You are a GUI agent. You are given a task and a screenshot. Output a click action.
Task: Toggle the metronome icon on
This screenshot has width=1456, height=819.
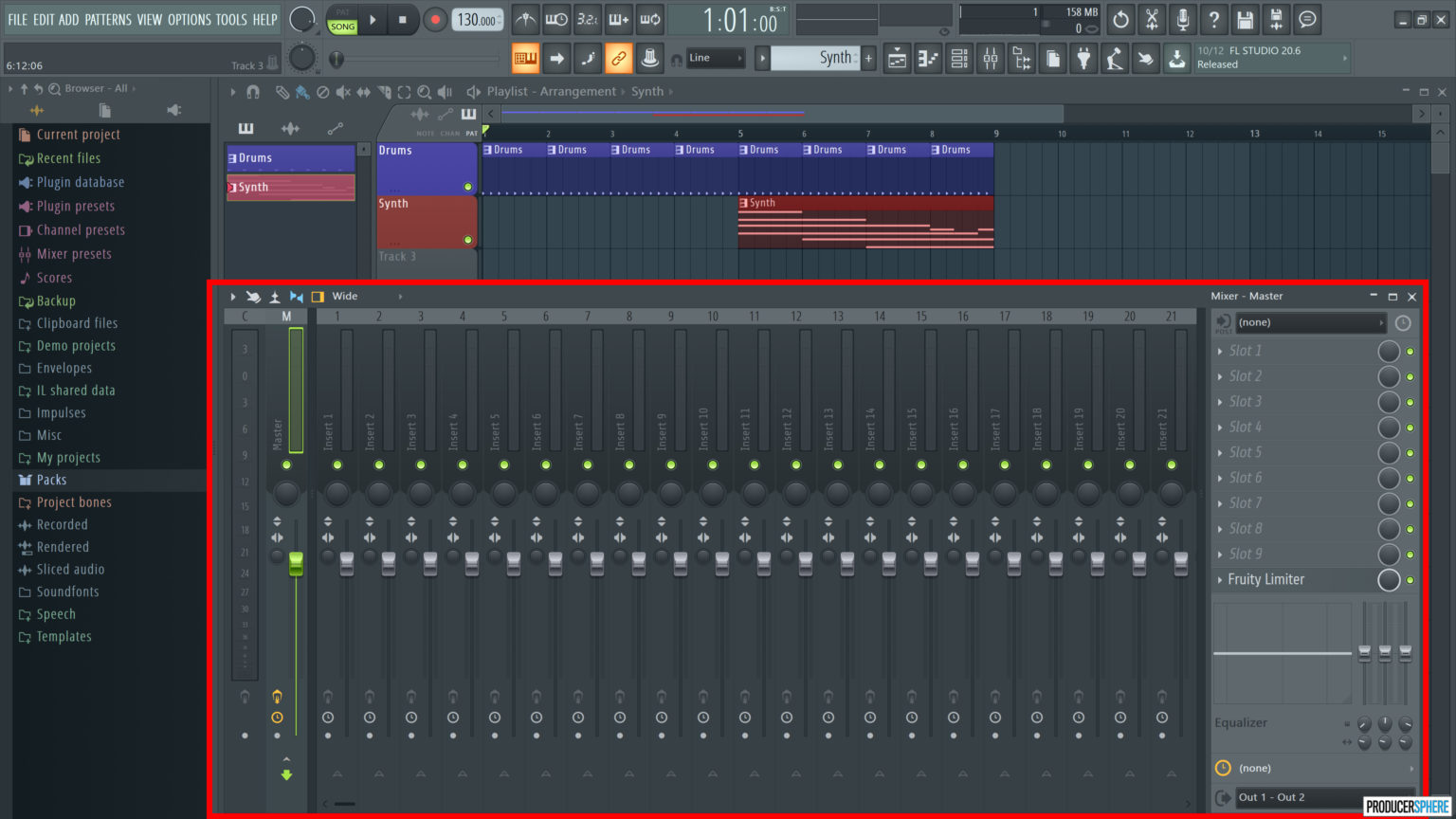524,19
